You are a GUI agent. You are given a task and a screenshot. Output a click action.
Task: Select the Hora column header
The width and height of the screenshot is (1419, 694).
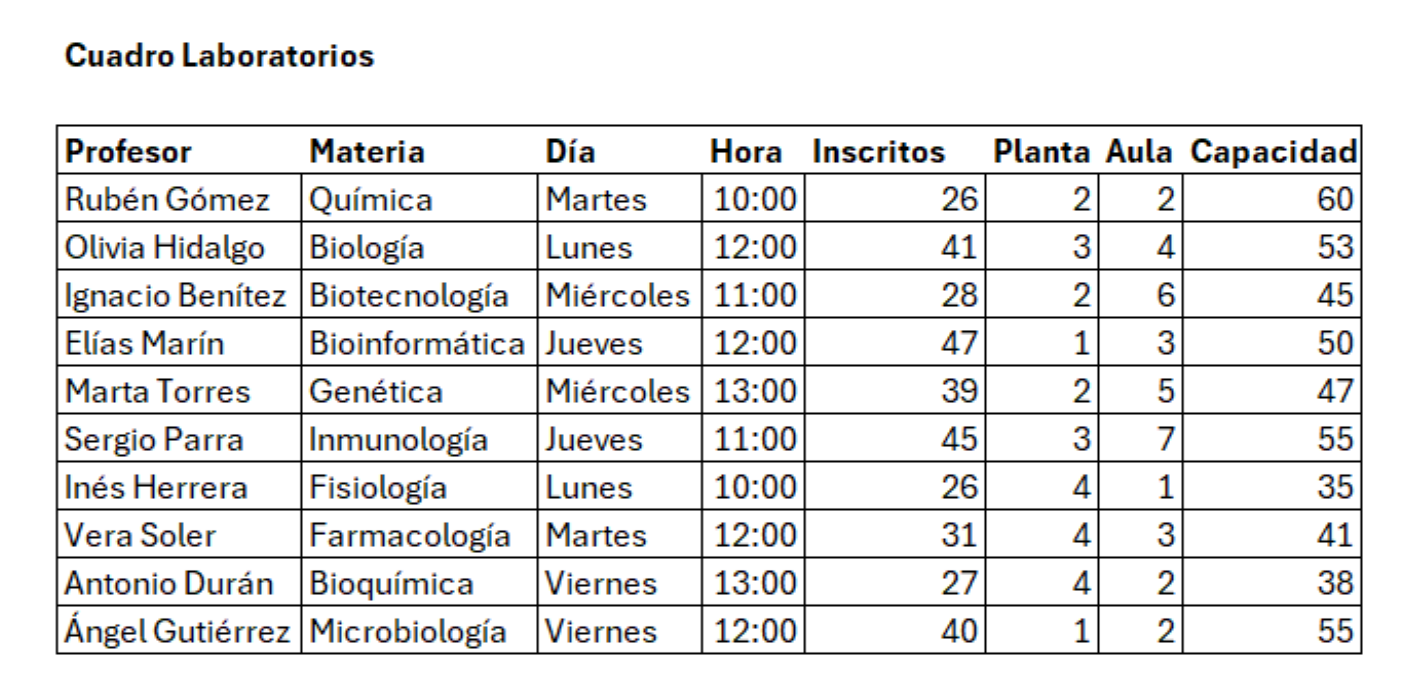point(746,152)
